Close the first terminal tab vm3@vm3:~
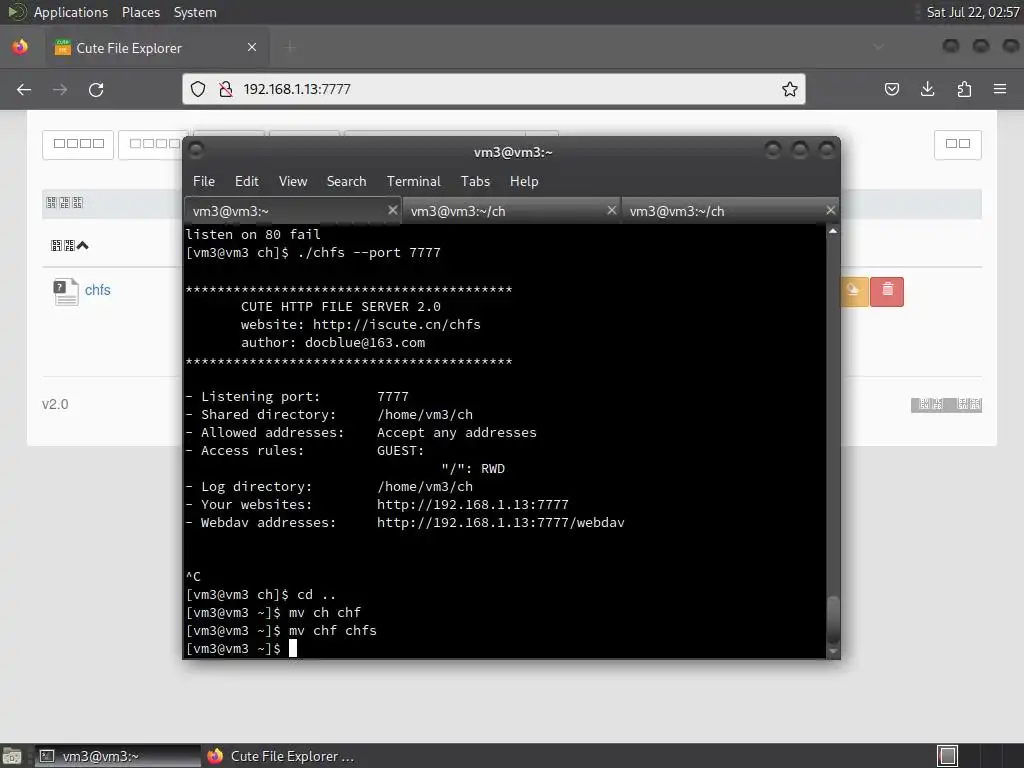The width and height of the screenshot is (1024, 768). [392, 210]
